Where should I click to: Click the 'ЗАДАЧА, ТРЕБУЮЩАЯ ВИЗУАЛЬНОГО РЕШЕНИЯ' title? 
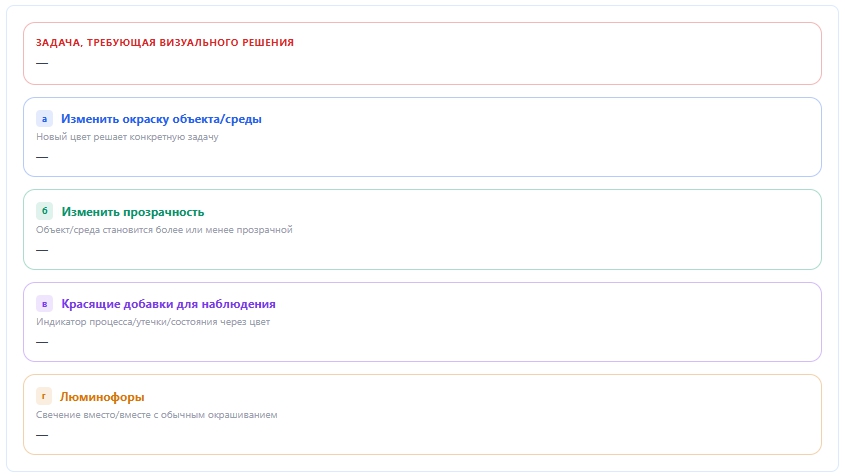(165, 43)
